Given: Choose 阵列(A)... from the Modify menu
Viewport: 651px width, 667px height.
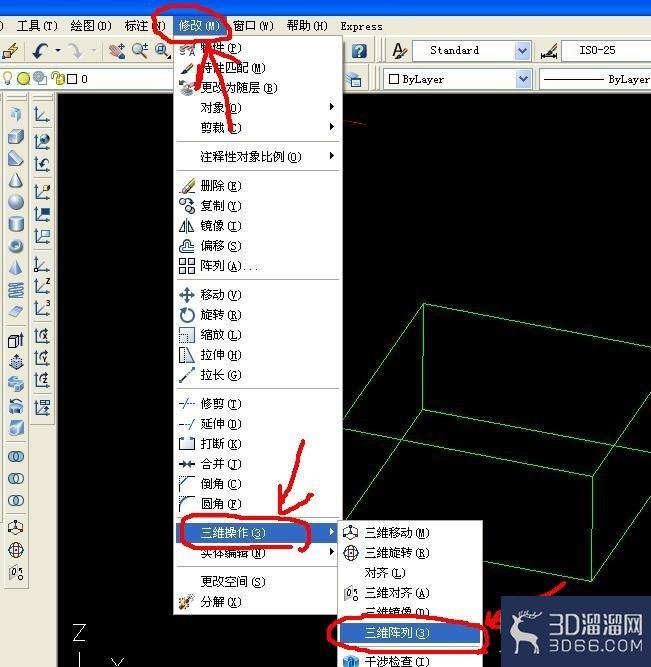Looking at the screenshot, I should 259,266.
